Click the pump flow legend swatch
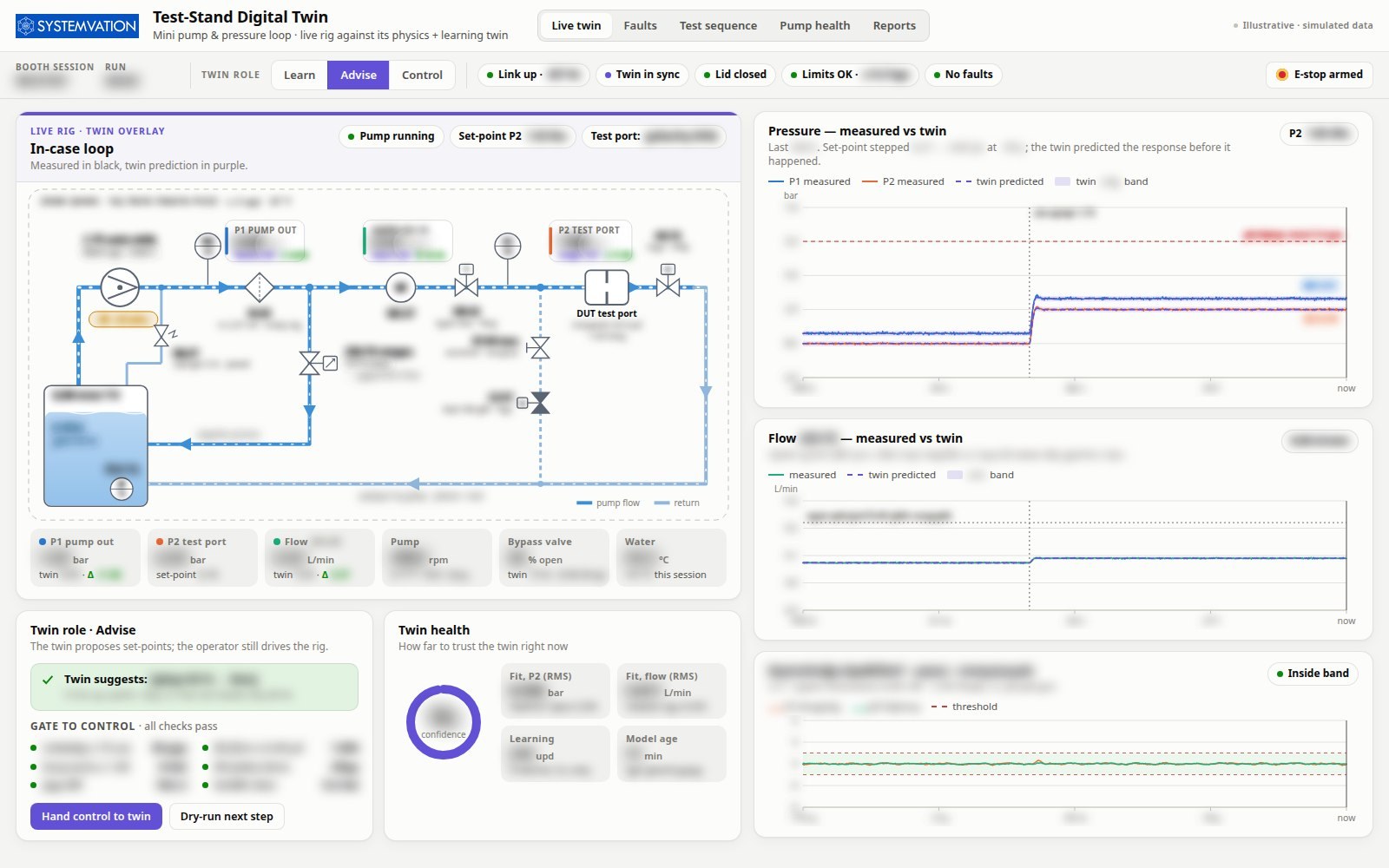This screenshot has height=868, width=1389. pyautogui.click(x=584, y=503)
